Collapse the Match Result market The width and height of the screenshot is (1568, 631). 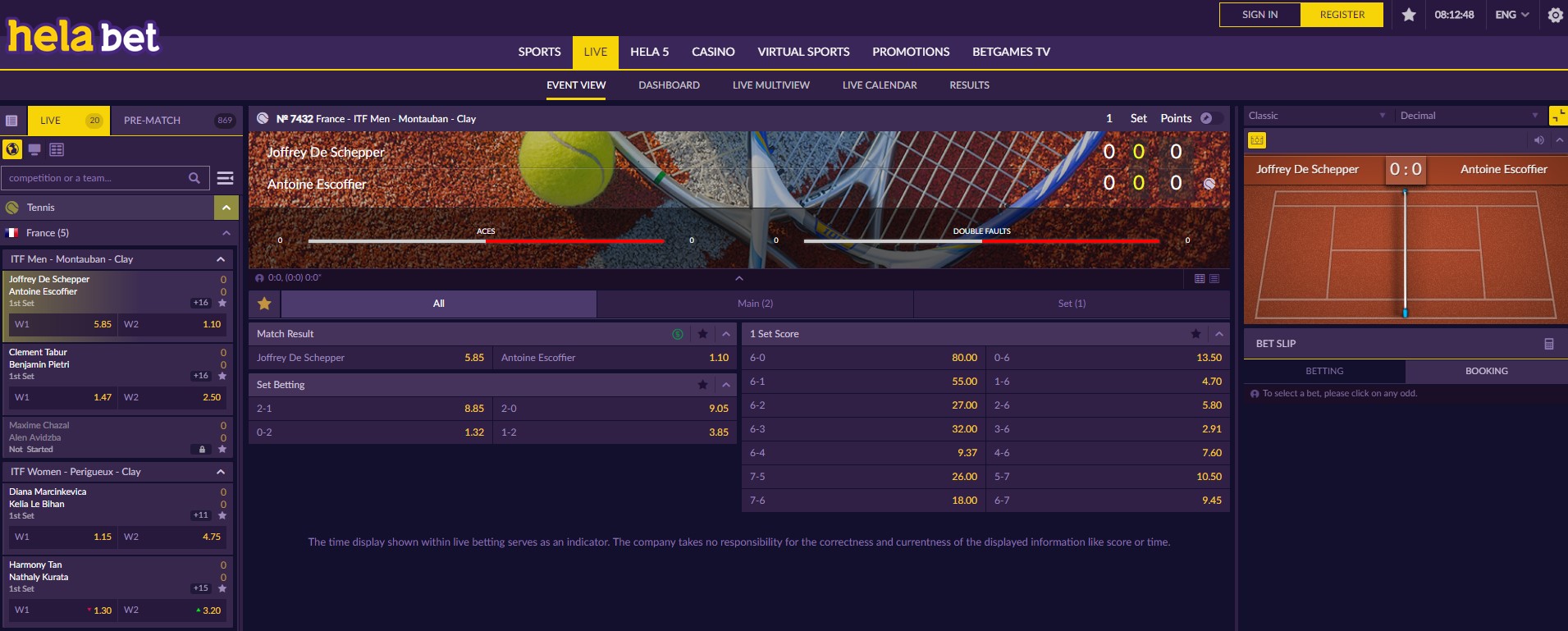(726, 334)
